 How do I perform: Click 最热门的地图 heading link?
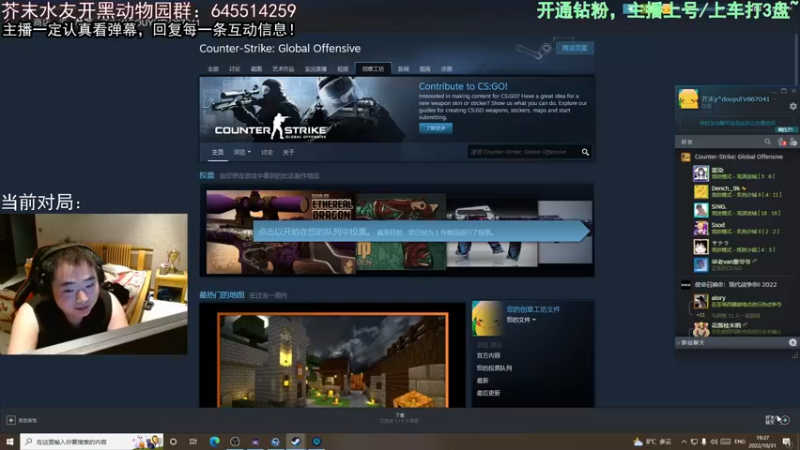221,295
